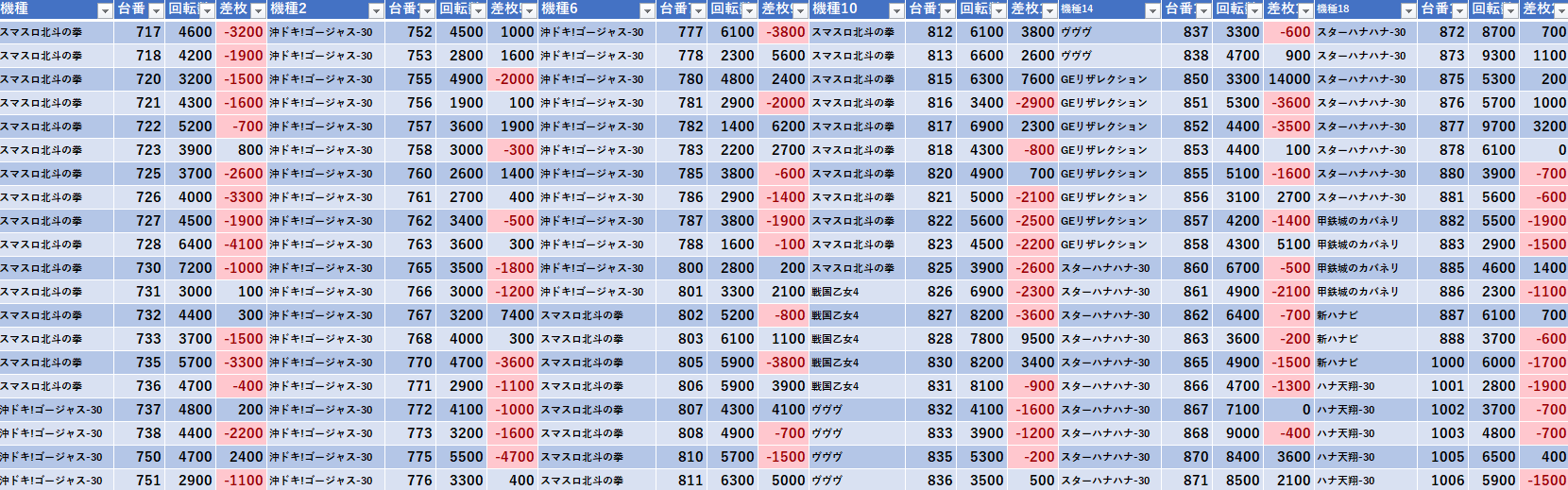1568x490 pixels.
Task: Open the 回転 filter left of the 機種2 group
Action: coord(207,10)
